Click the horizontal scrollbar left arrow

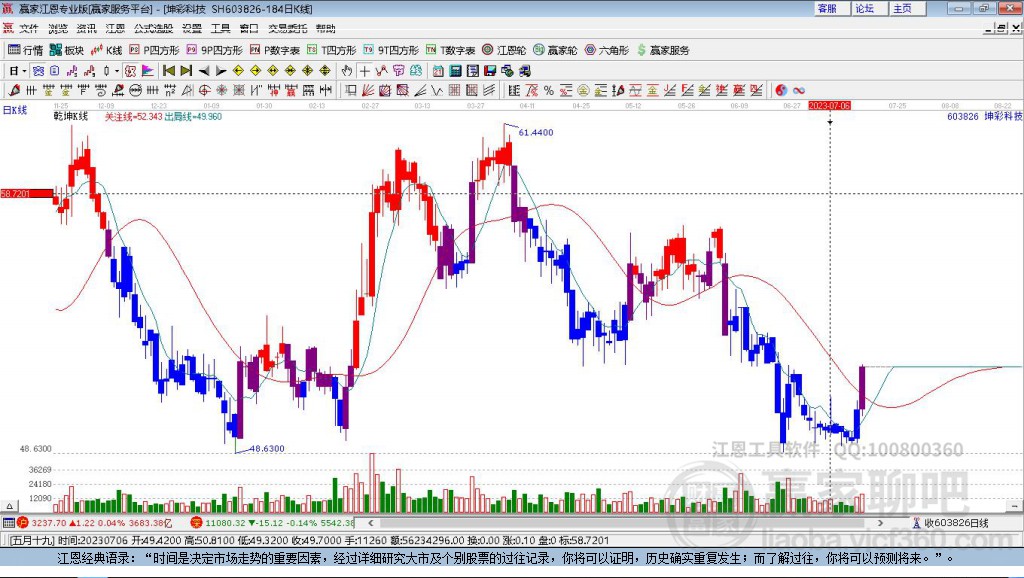pos(371,523)
